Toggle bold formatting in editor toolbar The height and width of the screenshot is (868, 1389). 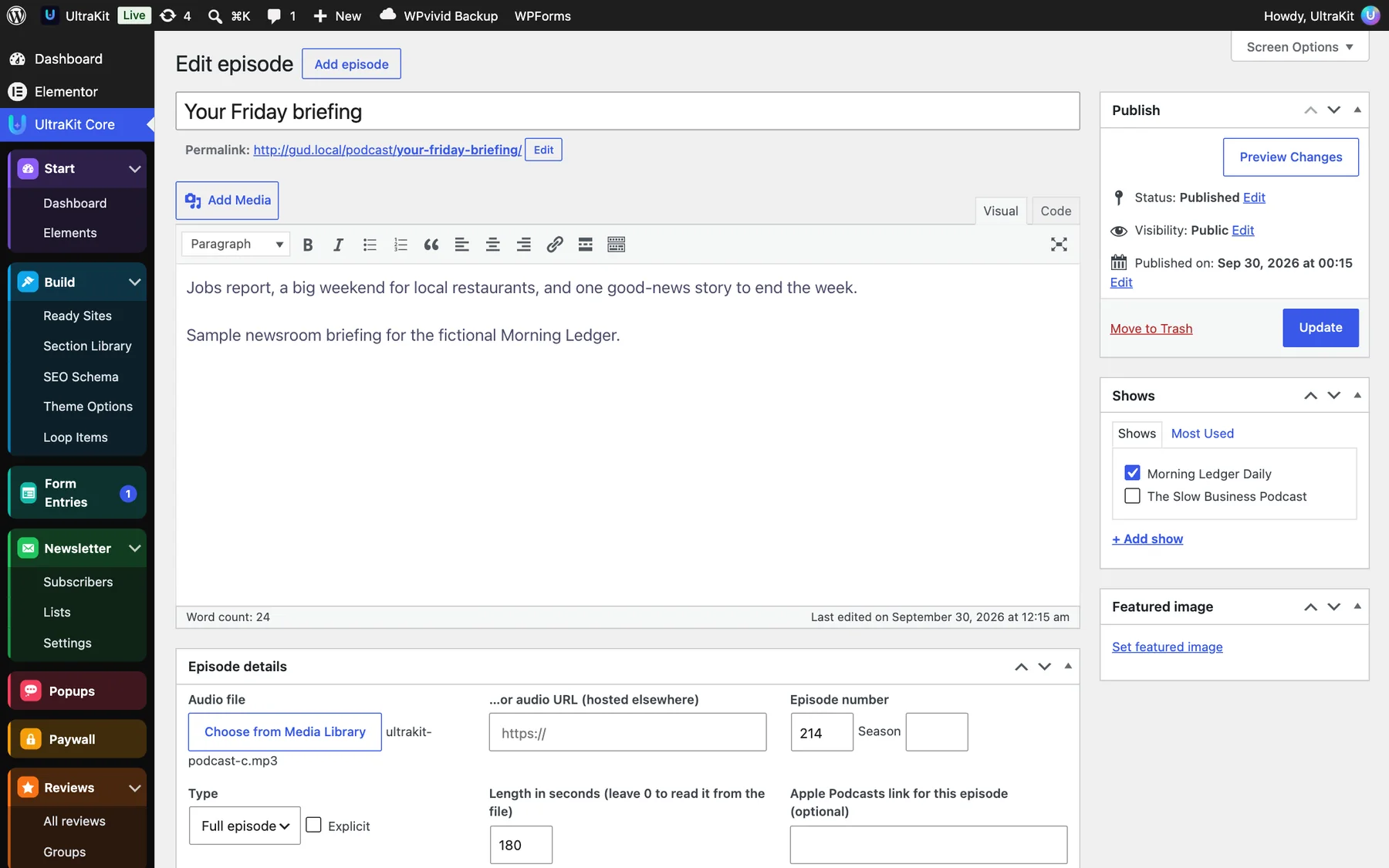308,245
